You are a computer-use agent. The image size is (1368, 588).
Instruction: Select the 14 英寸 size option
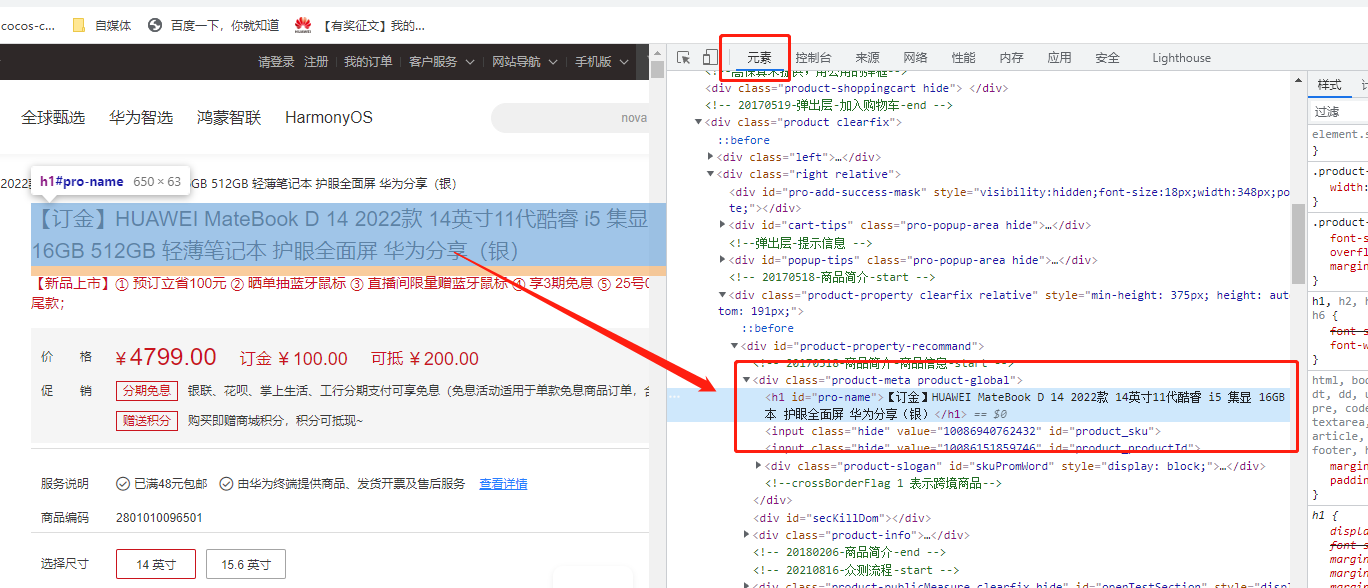155,564
